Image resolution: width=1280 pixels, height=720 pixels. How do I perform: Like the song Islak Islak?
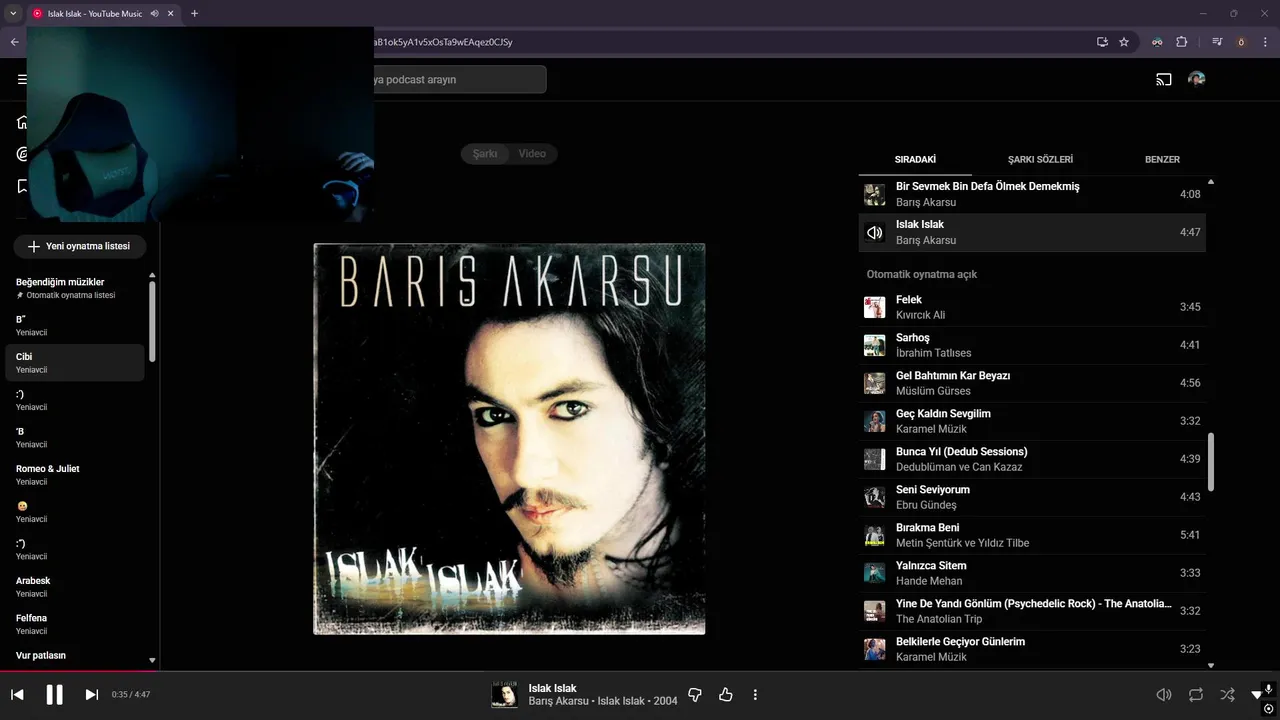pos(726,695)
